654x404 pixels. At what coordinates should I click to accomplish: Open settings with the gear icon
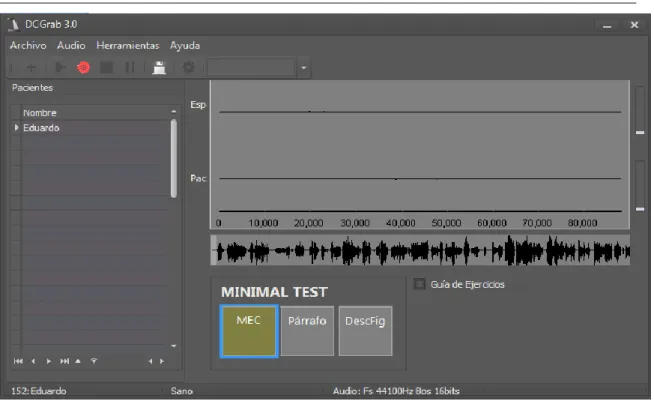(x=189, y=67)
